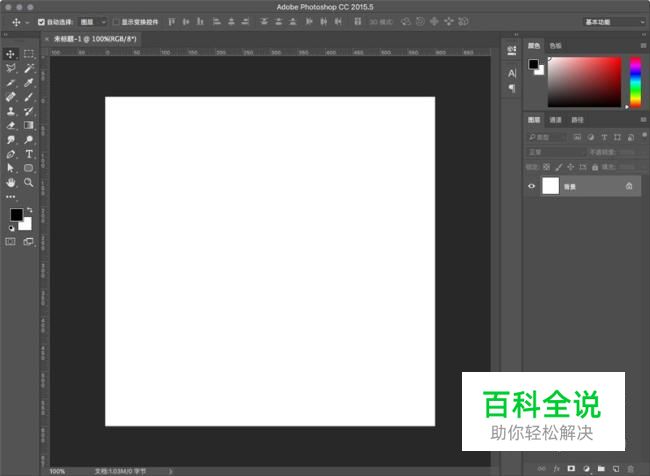
Task: Open the 图层 auto-select target dropdown
Action: point(91,21)
